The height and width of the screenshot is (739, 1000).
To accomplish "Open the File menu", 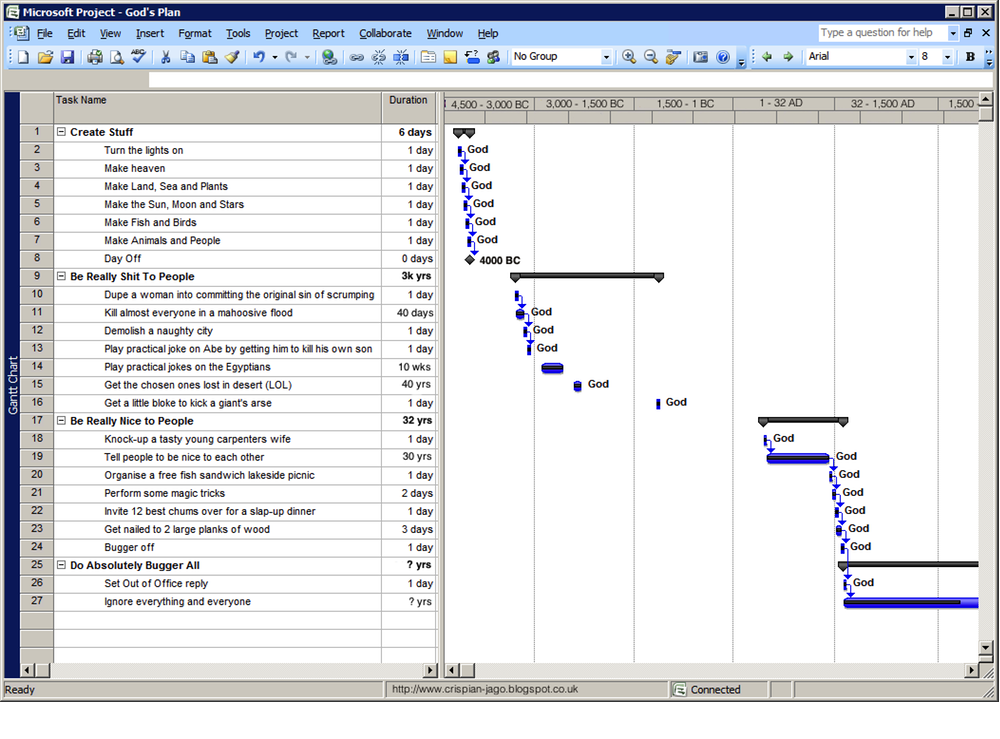I will tap(45, 33).
